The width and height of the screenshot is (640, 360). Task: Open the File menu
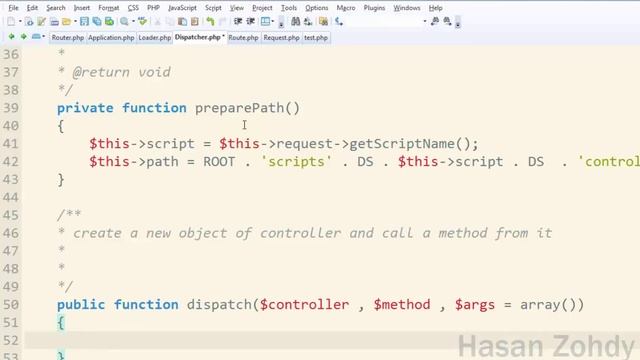coord(13,8)
